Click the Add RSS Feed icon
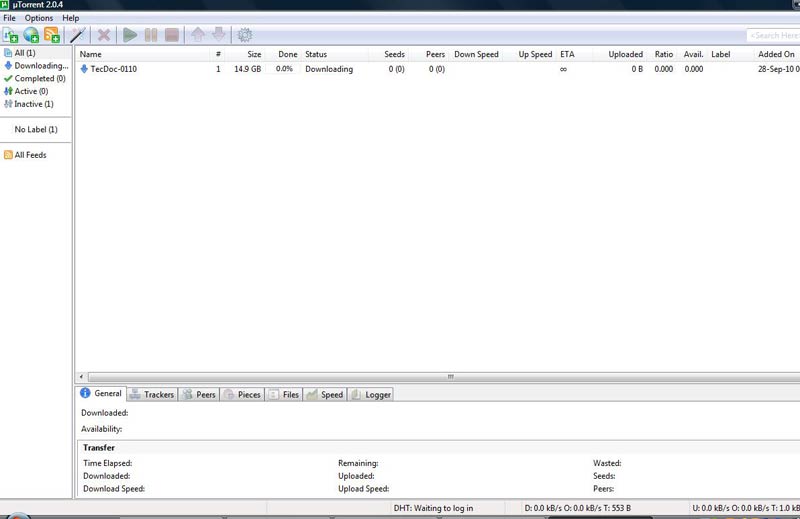This screenshot has height=519, width=800. coord(52,35)
